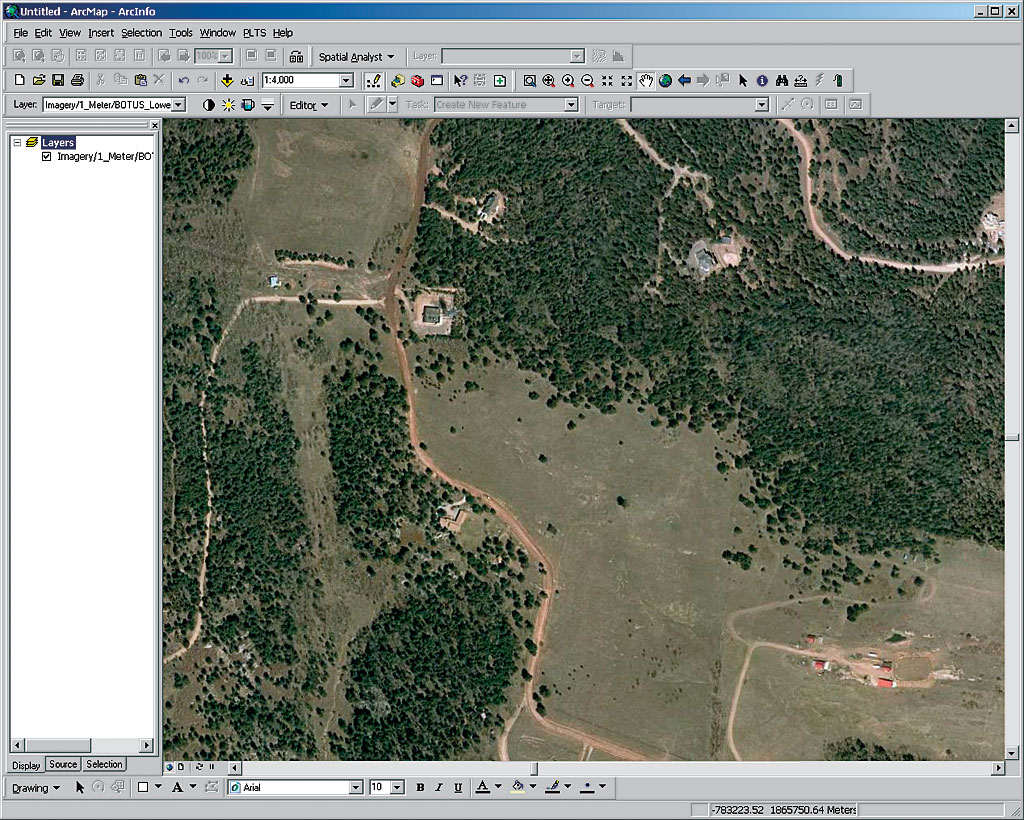
Task: Click the fill color paint bucket
Action: [518, 787]
